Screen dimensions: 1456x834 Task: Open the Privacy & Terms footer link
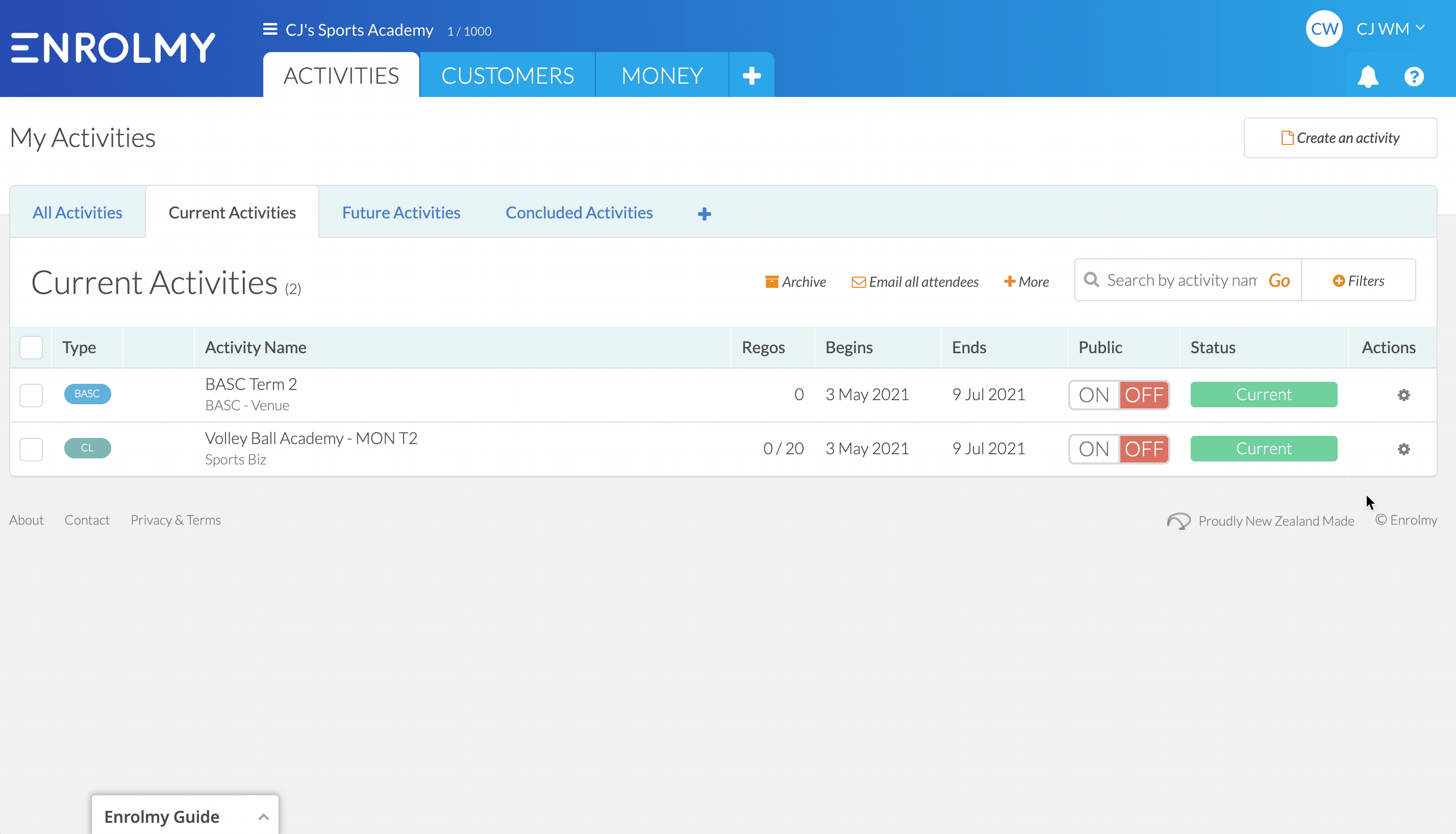[x=176, y=520]
